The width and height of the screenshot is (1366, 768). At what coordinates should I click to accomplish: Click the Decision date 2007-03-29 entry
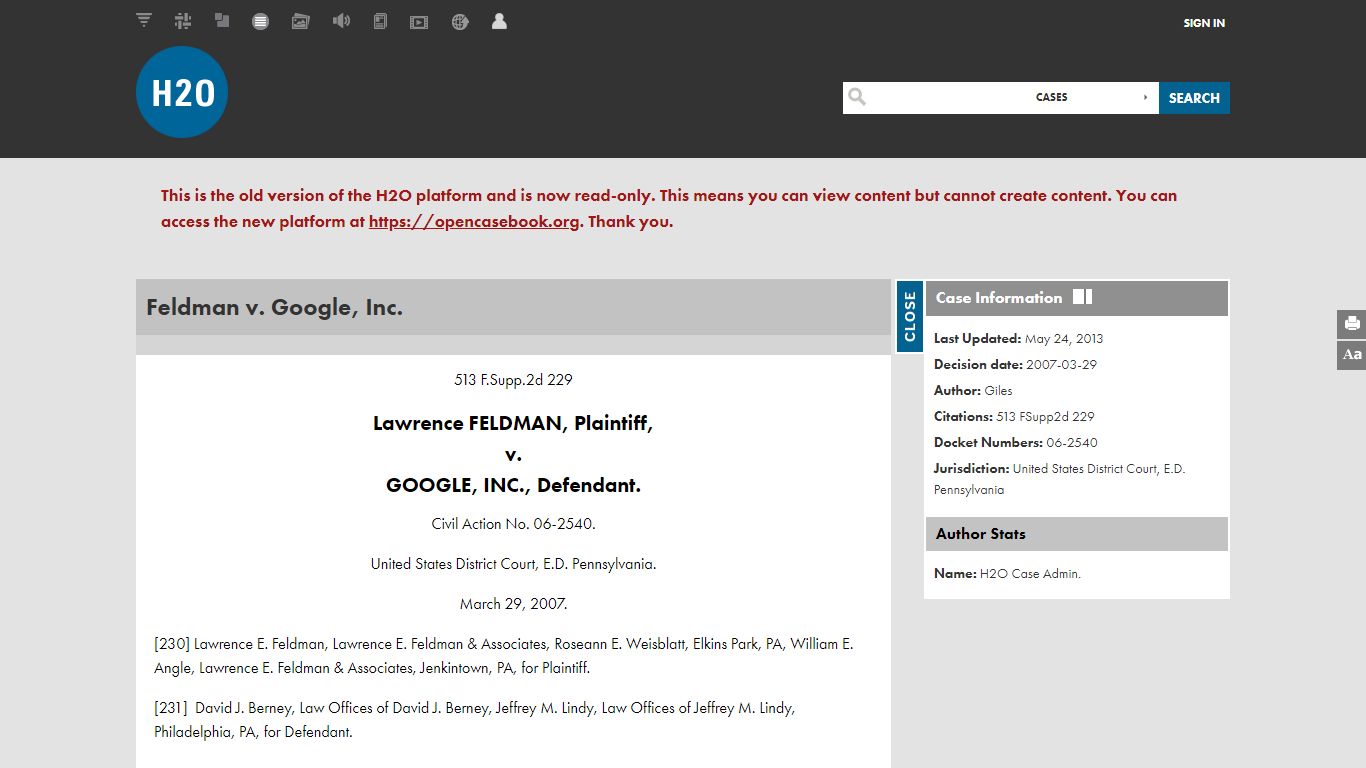pyautogui.click(x=1015, y=365)
